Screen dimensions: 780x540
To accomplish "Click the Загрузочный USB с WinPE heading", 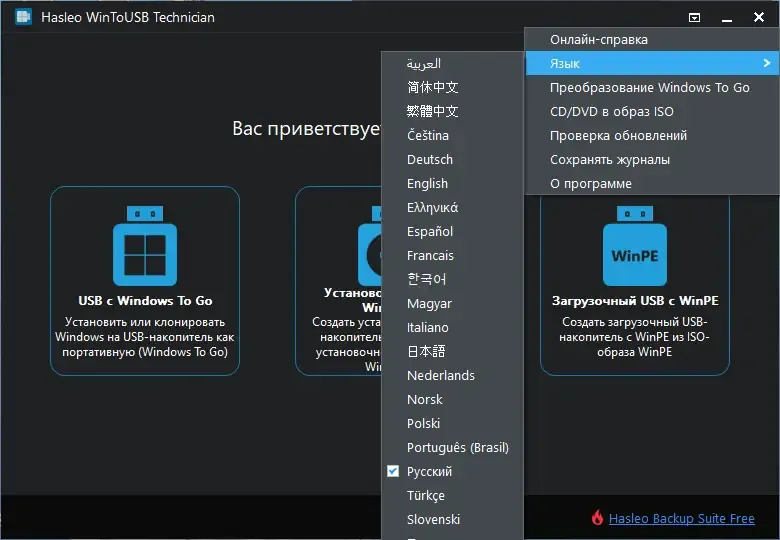I will point(635,301).
